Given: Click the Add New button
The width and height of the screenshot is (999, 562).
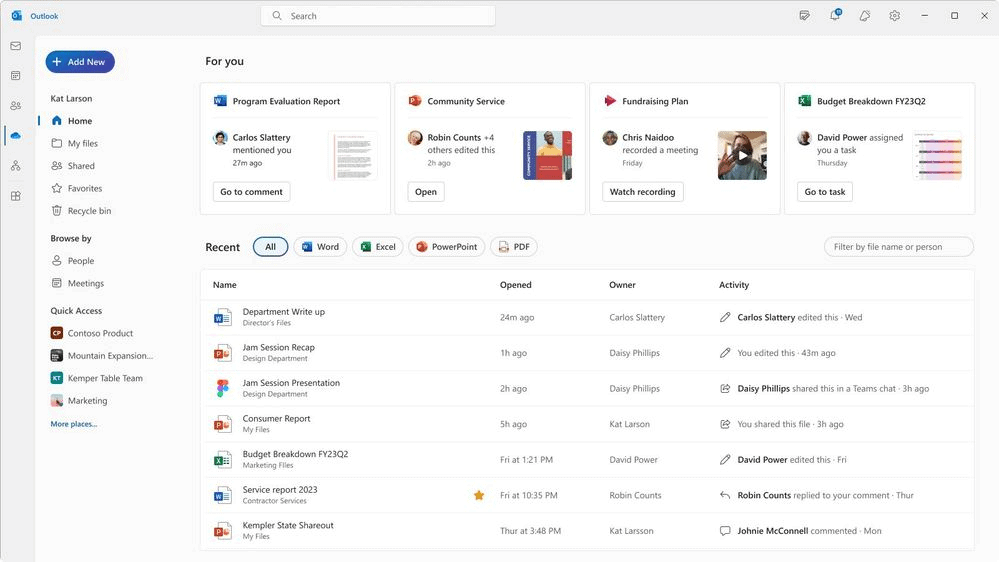Looking at the screenshot, I should [80, 62].
